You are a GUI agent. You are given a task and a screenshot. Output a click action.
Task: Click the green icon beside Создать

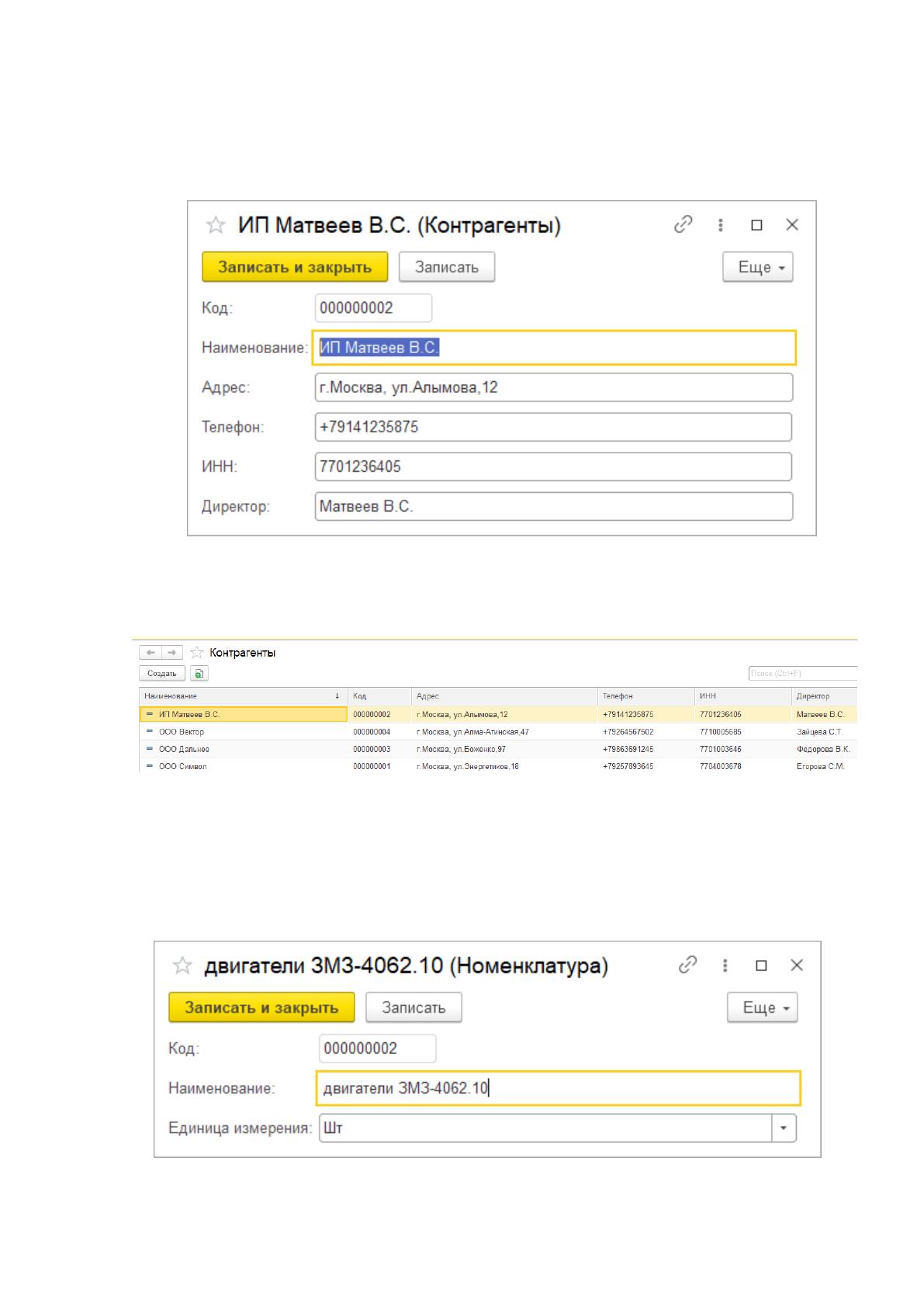[x=199, y=674]
